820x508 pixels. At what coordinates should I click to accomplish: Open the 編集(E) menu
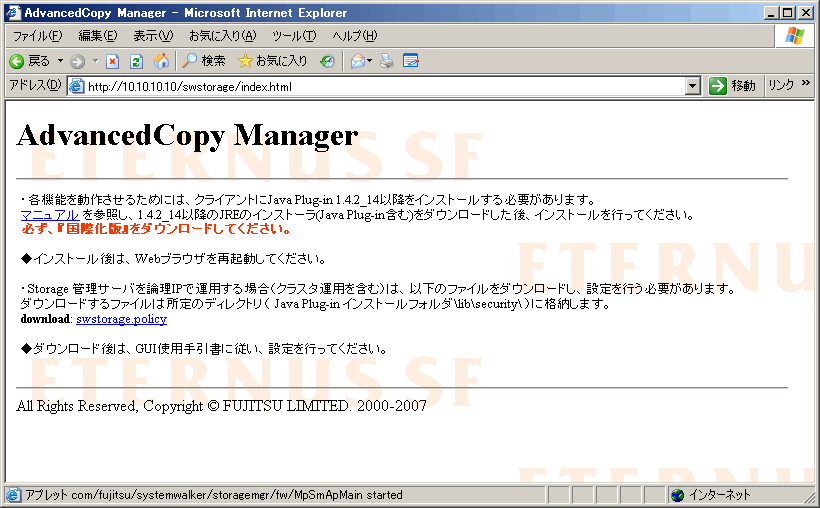point(98,36)
